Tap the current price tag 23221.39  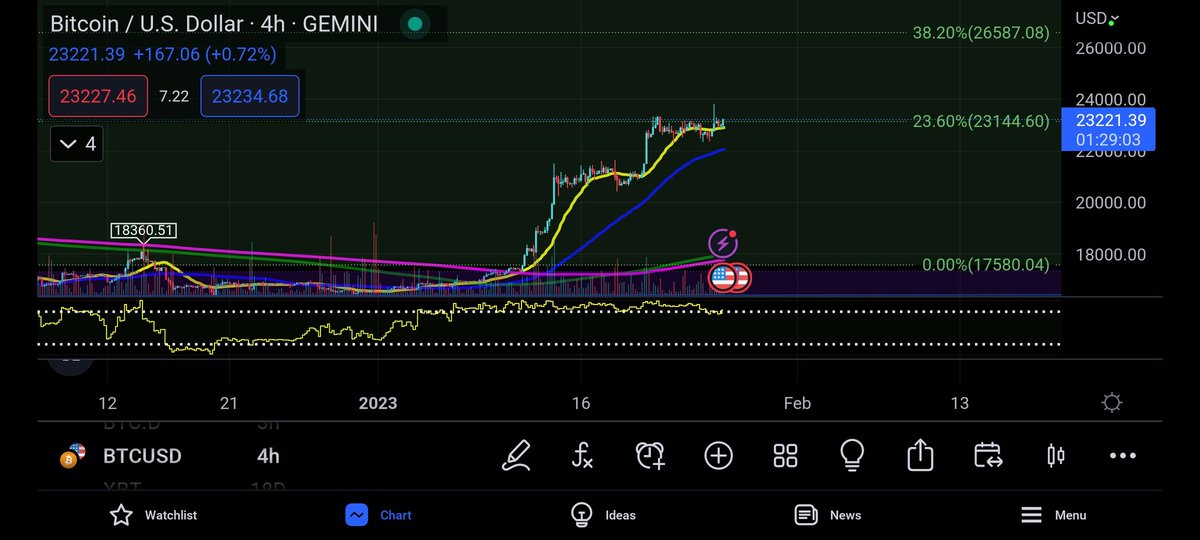1109,129
